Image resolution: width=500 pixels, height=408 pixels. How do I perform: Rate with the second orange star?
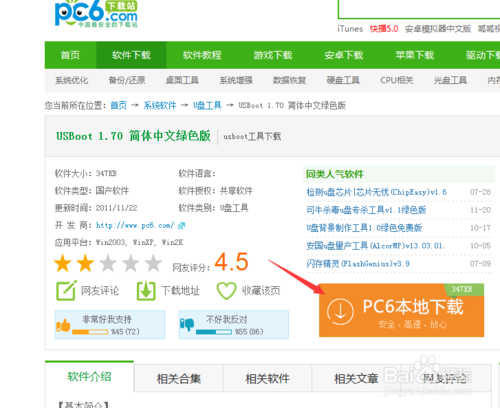click(x=85, y=263)
